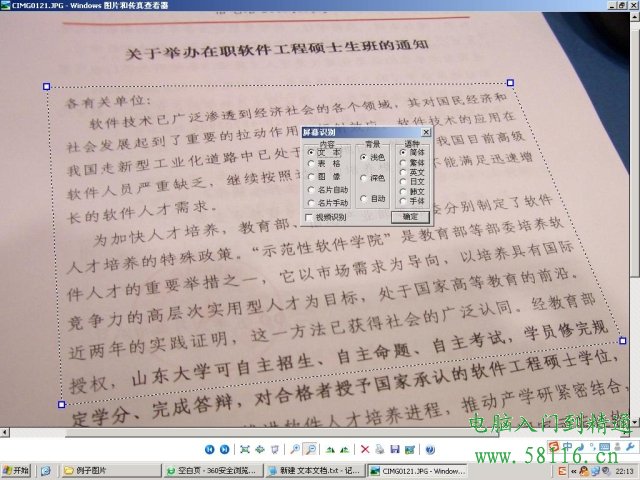Open the viewer Help icon

click(x=430, y=450)
